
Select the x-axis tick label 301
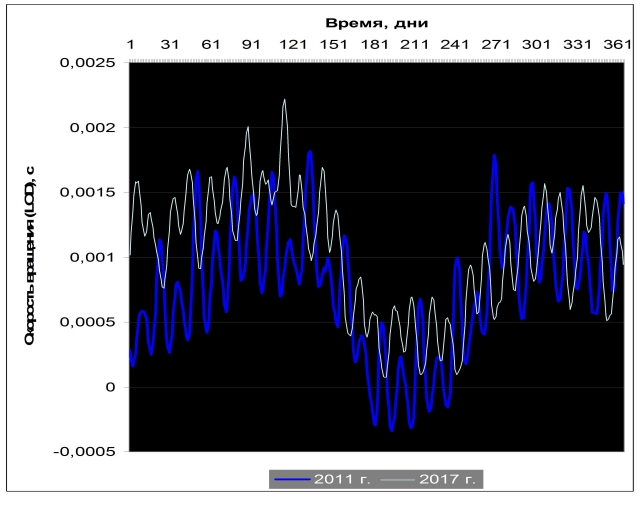[x=536, y=45]
